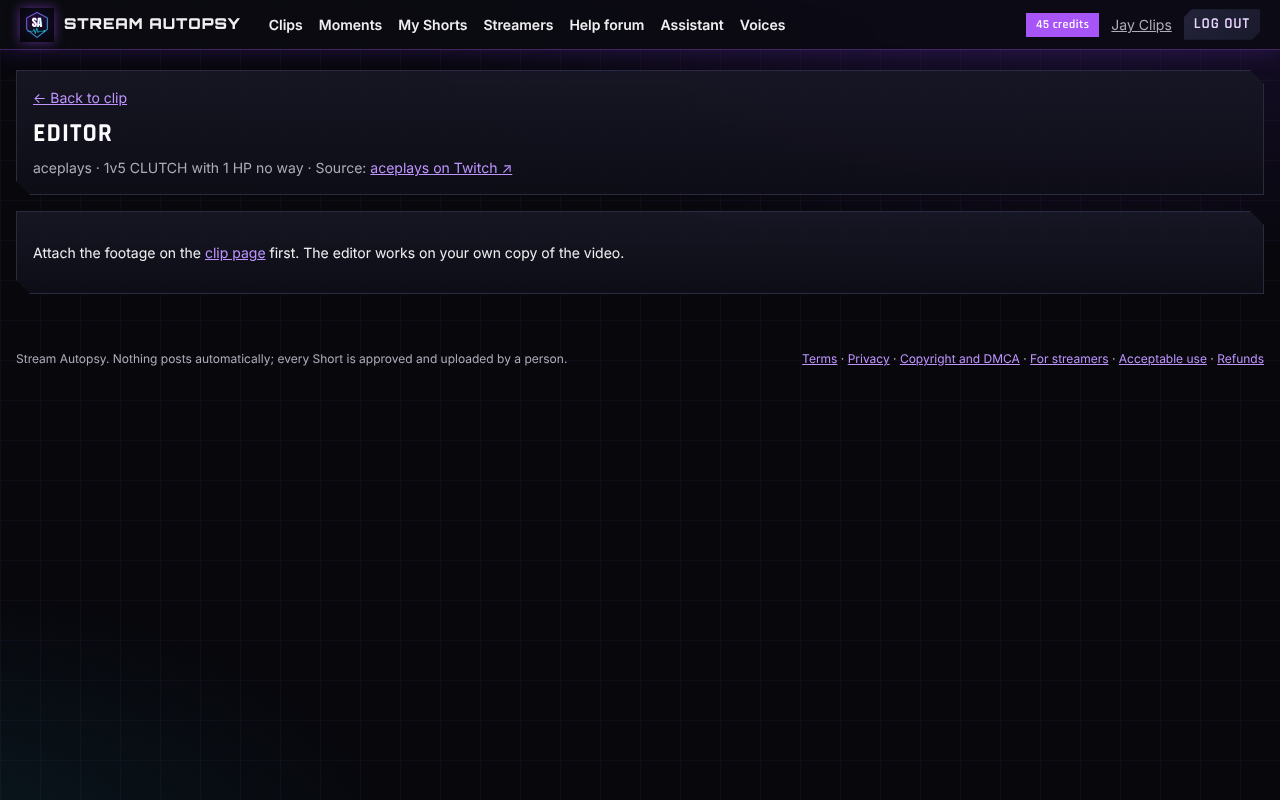Open Copyright and DMCA link
Viewport: 1280px width, 800px height.
(960, 359)
